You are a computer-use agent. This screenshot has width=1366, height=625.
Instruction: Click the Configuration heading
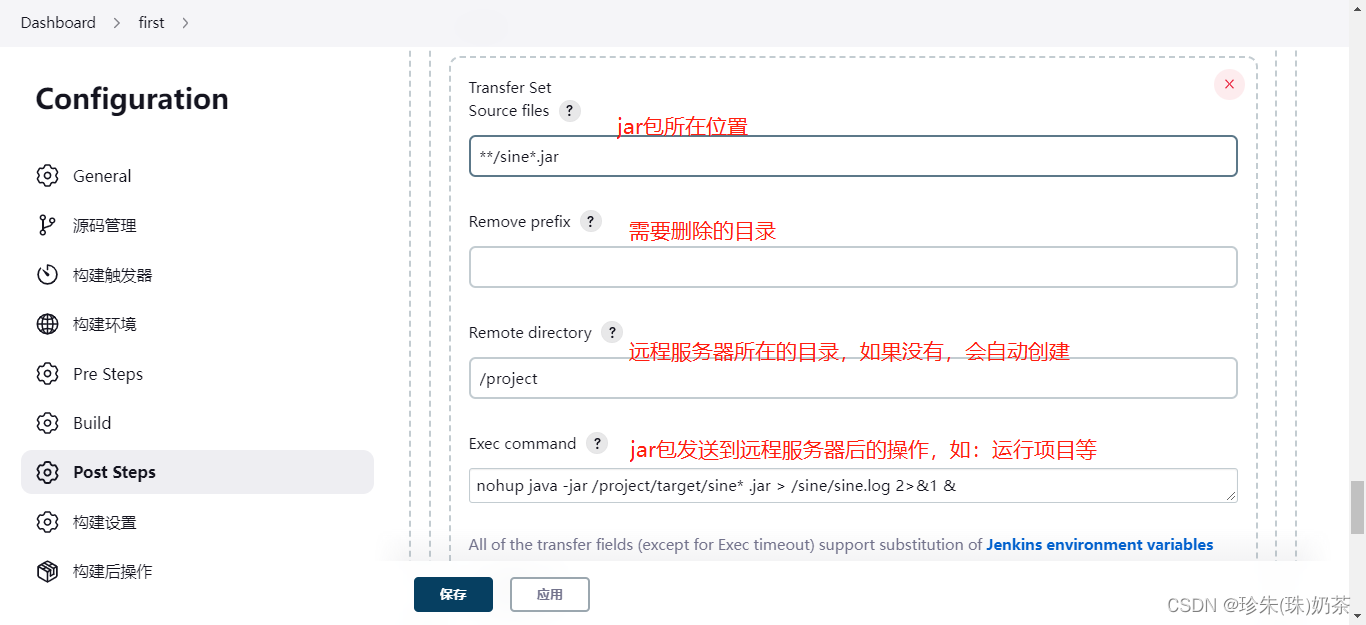coord(132,99)
